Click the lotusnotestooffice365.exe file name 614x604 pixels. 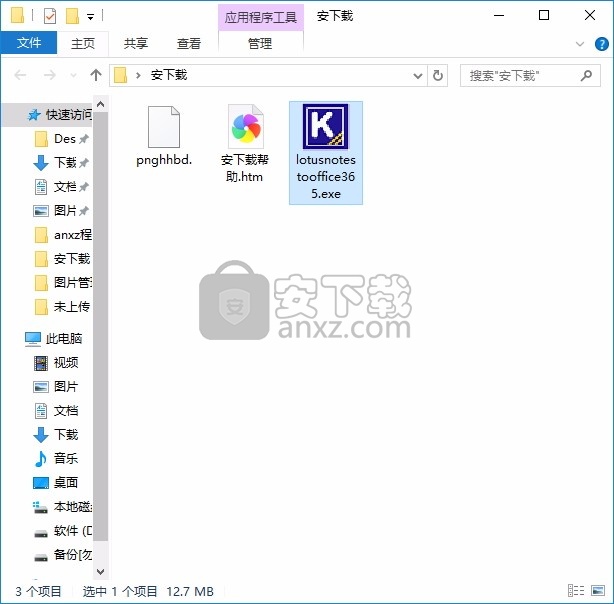326,177
